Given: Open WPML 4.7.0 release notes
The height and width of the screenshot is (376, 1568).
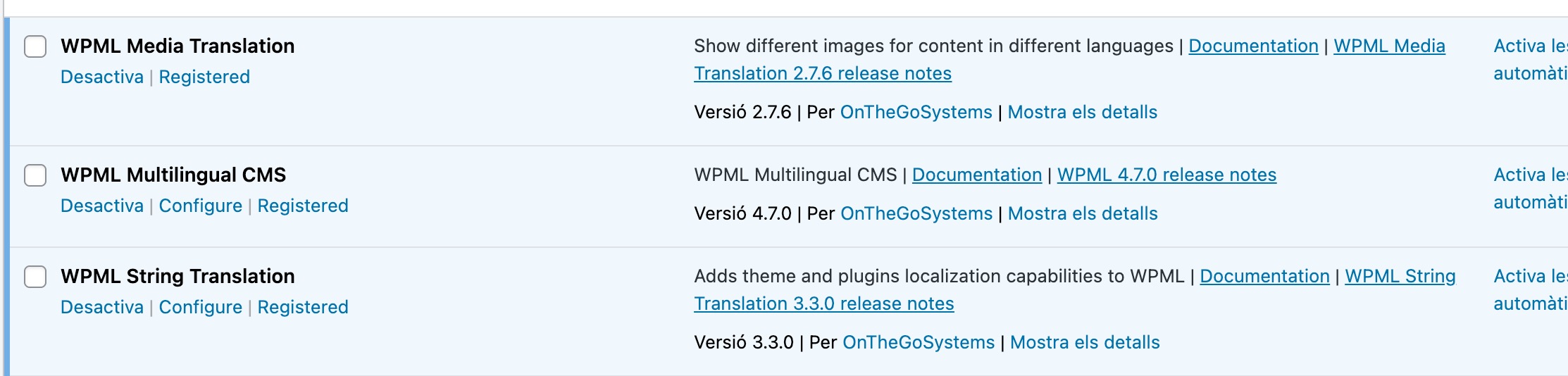Looking at the screenshot, I should pyautogui.click(x=1166, y=175).
